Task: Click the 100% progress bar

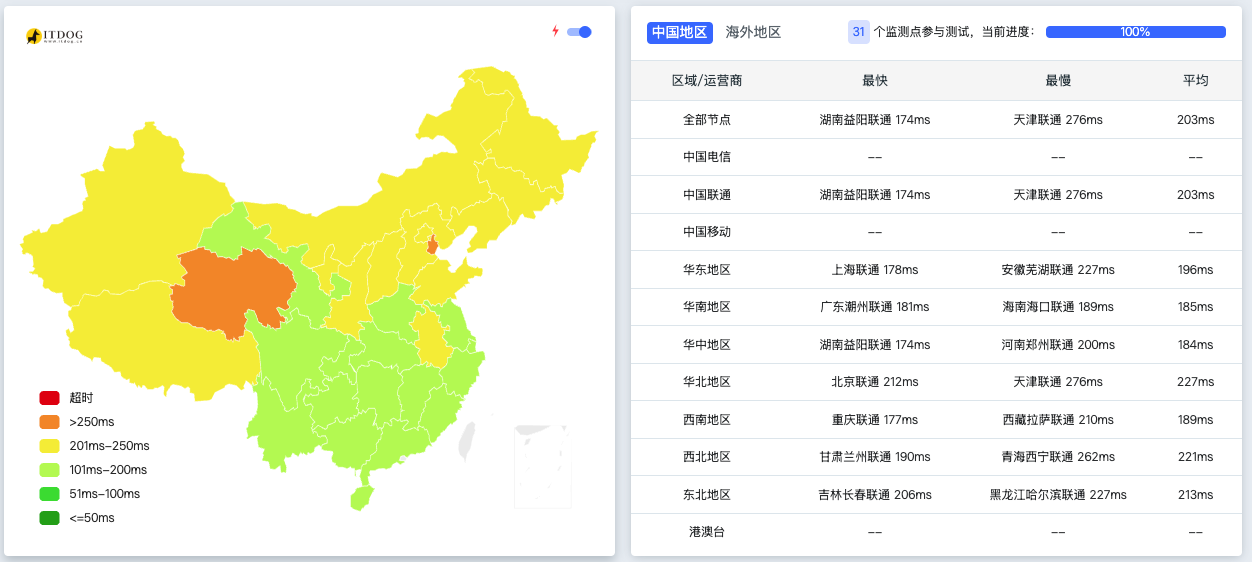Action: (1135, 32)
